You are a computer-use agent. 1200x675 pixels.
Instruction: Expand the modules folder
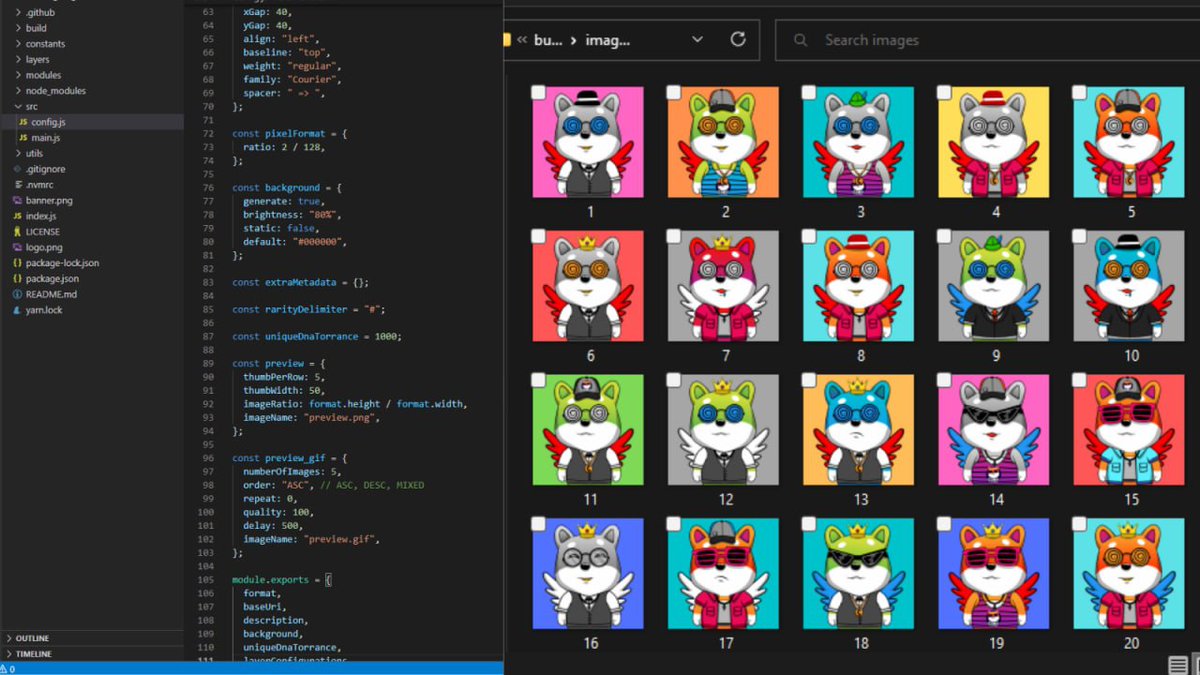tap(18, 75)
